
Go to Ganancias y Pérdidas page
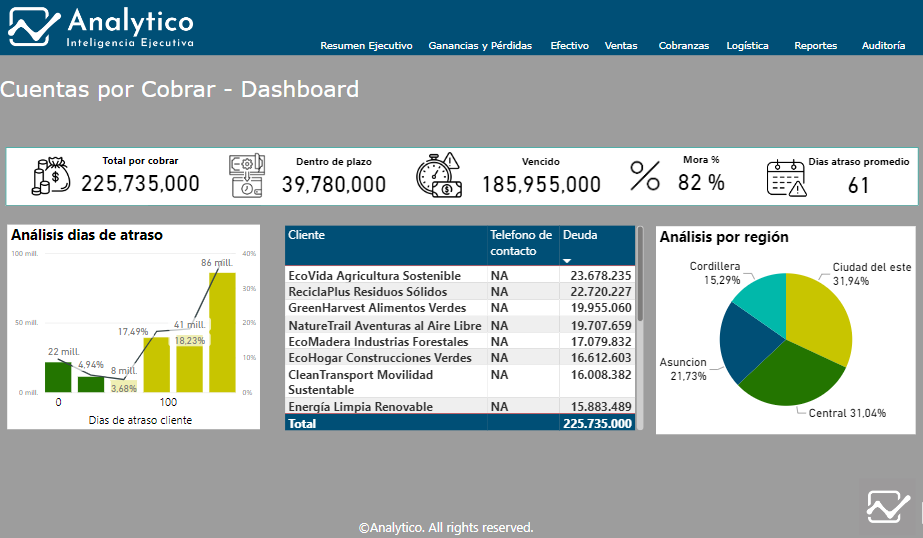pos(480,45)
